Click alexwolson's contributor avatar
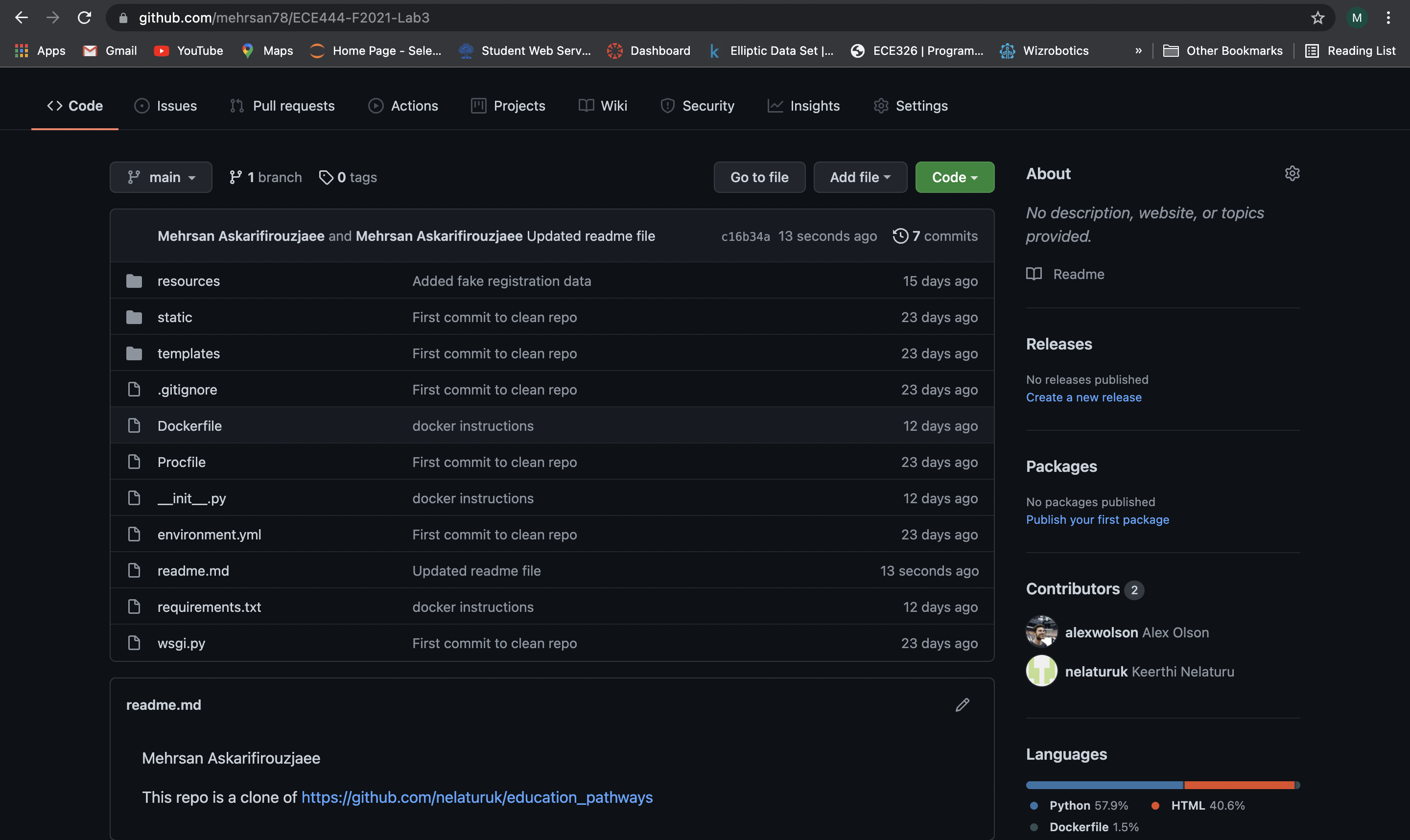 (1041, 631)
